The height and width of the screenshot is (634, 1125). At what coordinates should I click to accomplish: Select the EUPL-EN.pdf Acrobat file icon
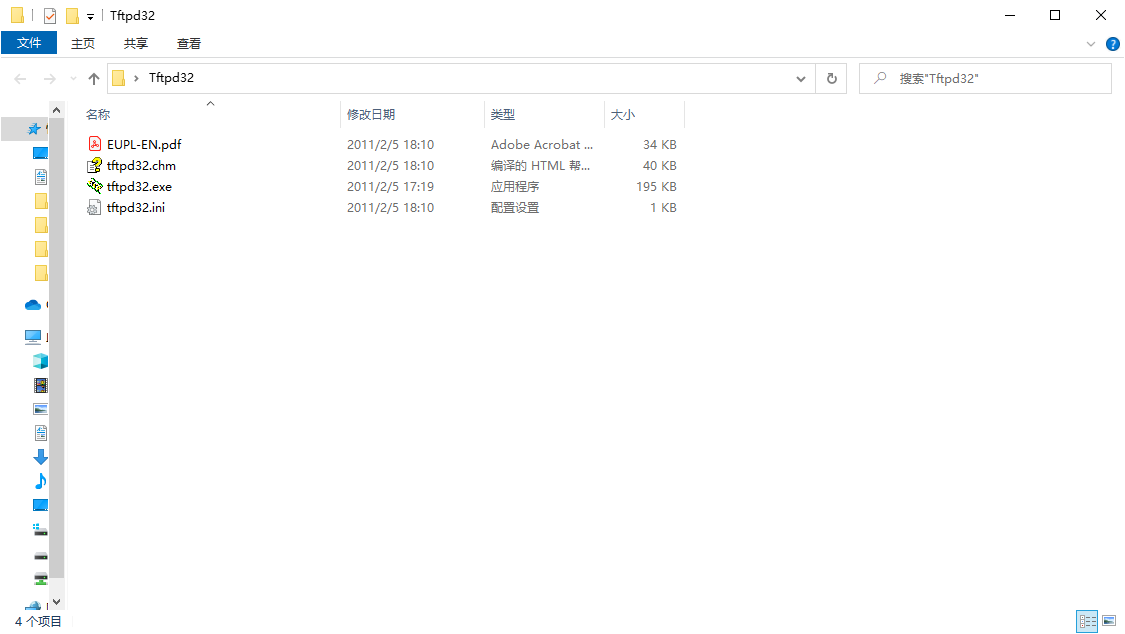pos(95,144)
